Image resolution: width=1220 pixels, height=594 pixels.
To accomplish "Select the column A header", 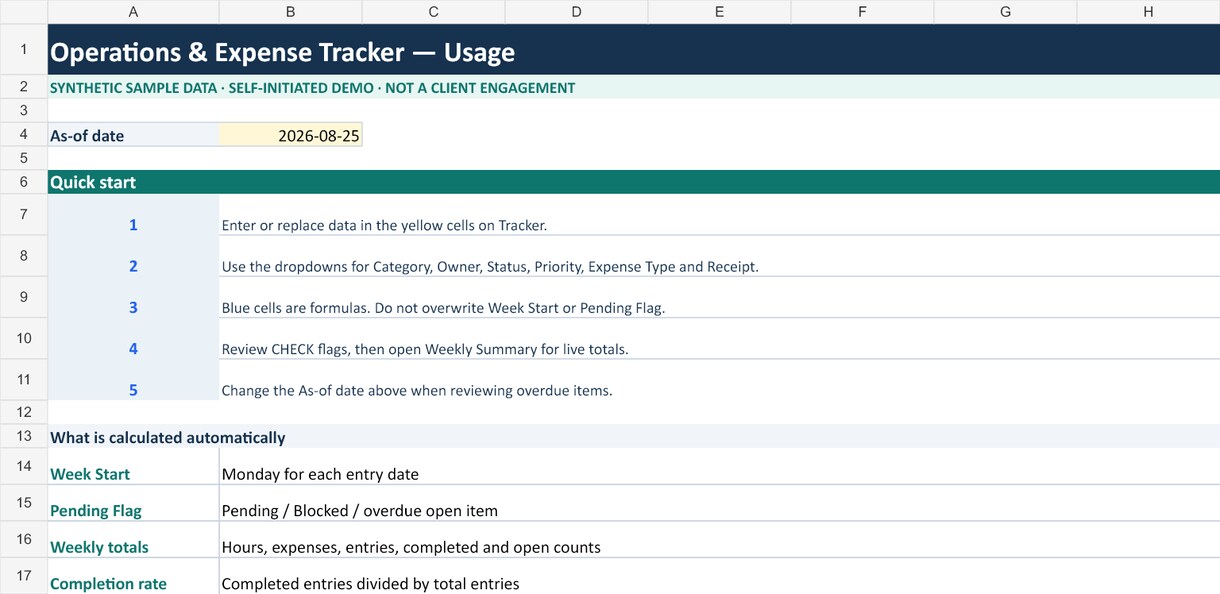I will [x=133, y=12].
